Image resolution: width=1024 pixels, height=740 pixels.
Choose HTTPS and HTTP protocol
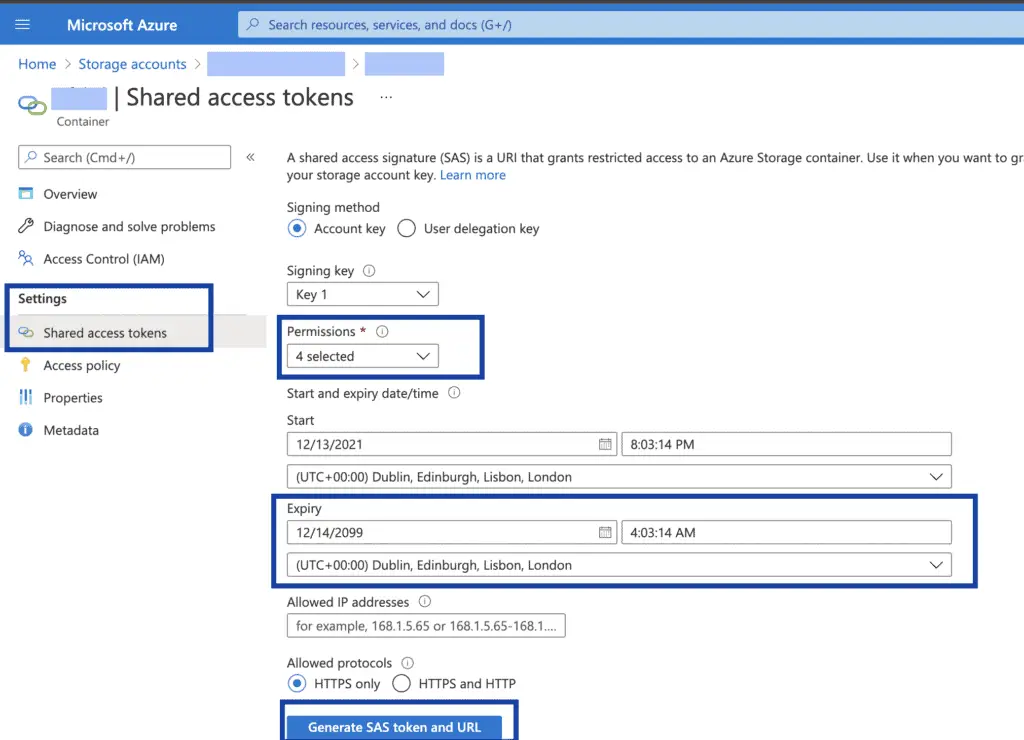402,684
